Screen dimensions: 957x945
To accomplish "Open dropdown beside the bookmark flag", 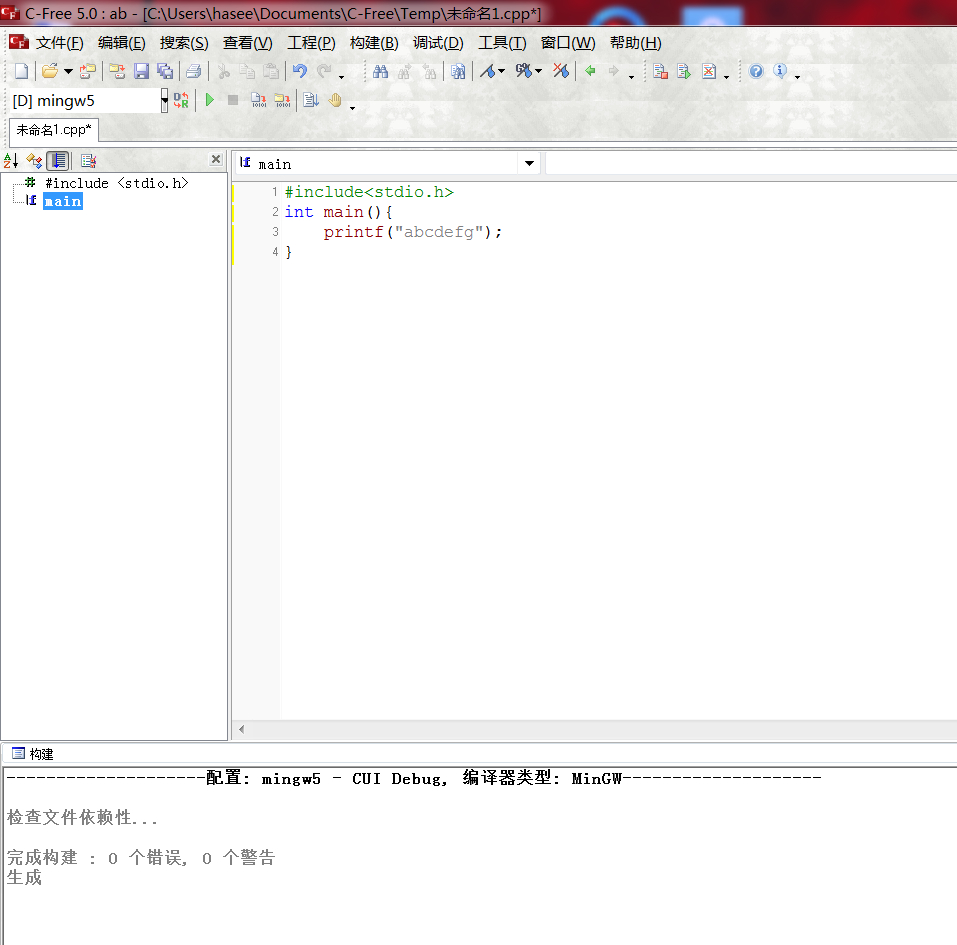I will pyautogui.click(x=502, y=71).
